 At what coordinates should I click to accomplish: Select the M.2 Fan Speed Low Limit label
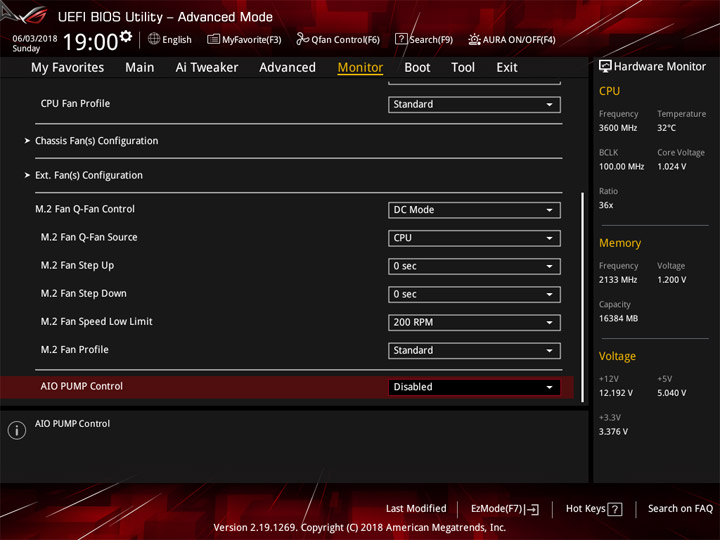(x=96, y=321)
